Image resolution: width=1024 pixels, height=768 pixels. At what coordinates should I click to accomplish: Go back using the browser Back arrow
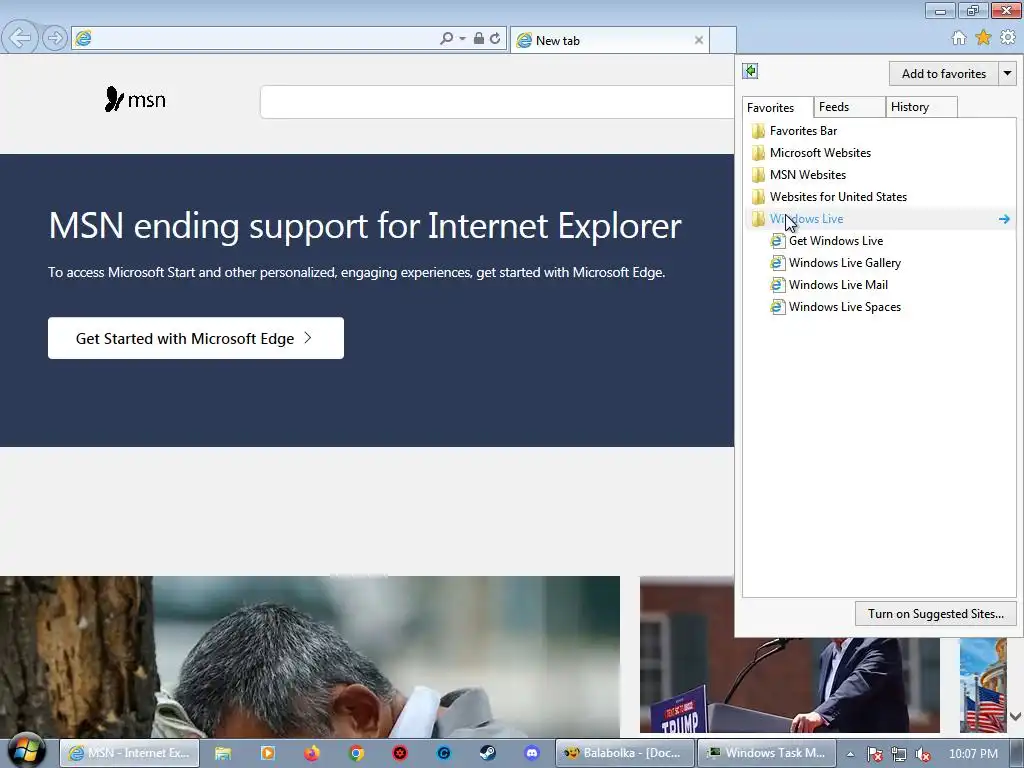[x=20, y=38]
